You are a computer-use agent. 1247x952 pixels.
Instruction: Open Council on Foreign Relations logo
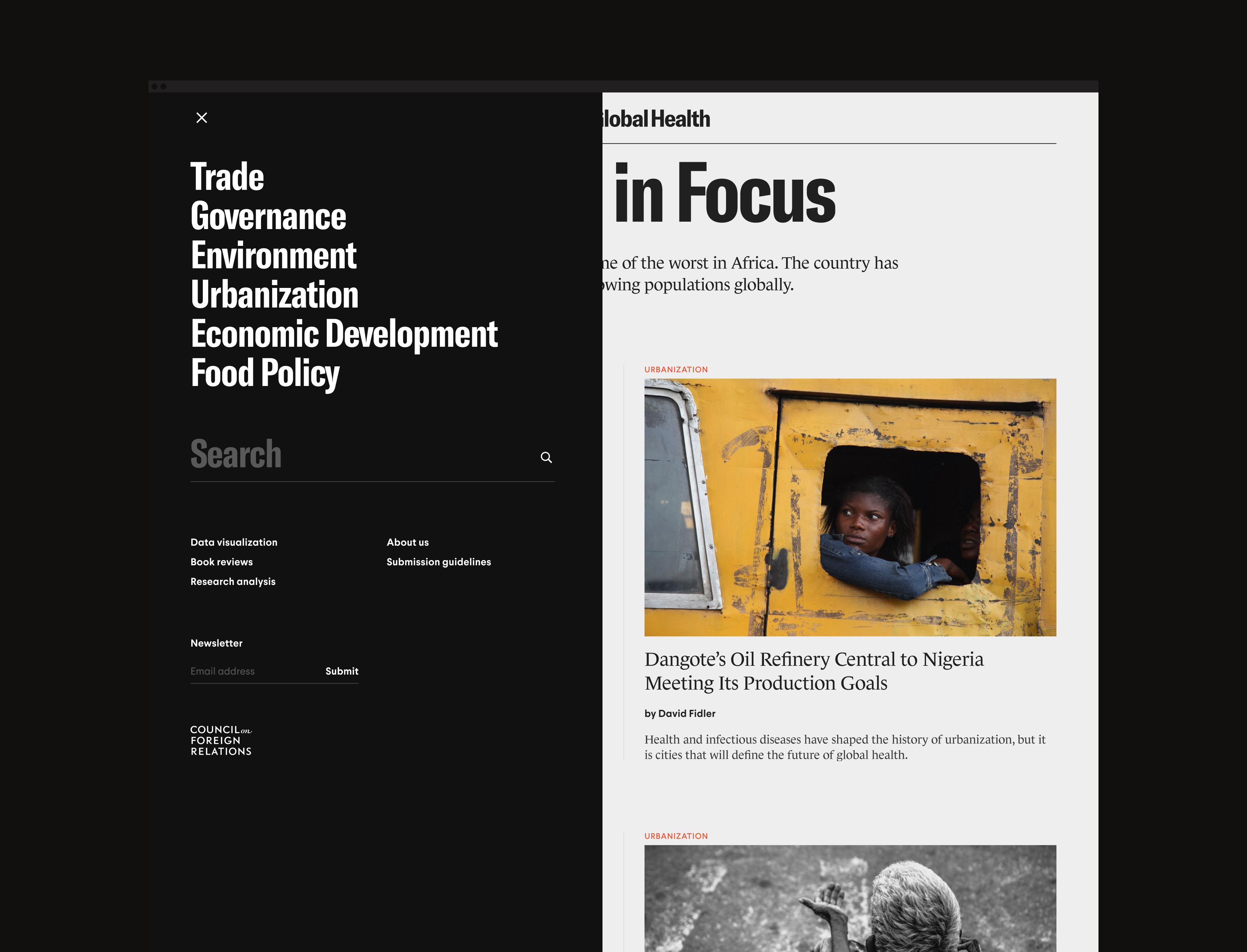pos(221,741)
